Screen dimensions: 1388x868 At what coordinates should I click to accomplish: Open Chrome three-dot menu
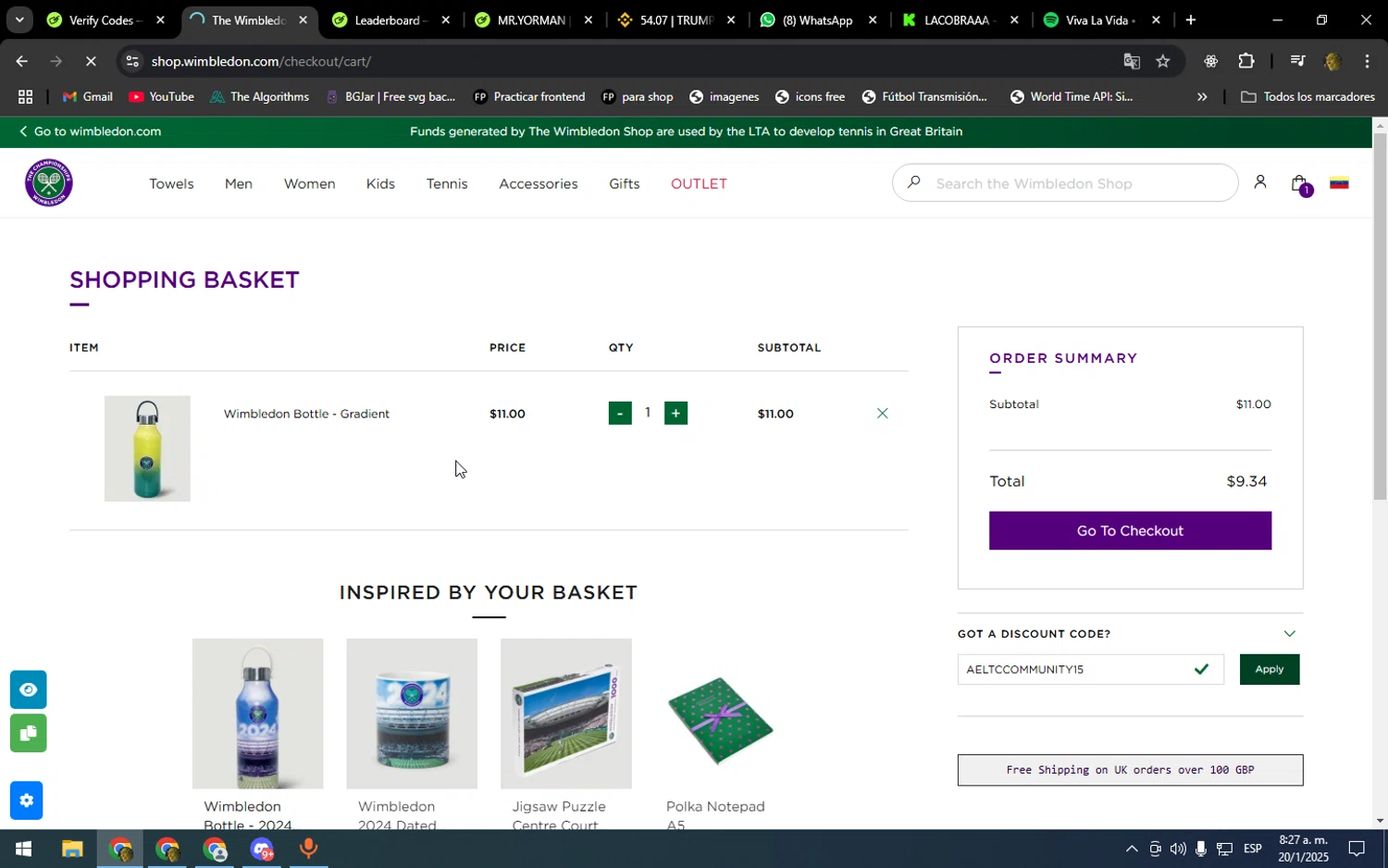coord(1367,61)
